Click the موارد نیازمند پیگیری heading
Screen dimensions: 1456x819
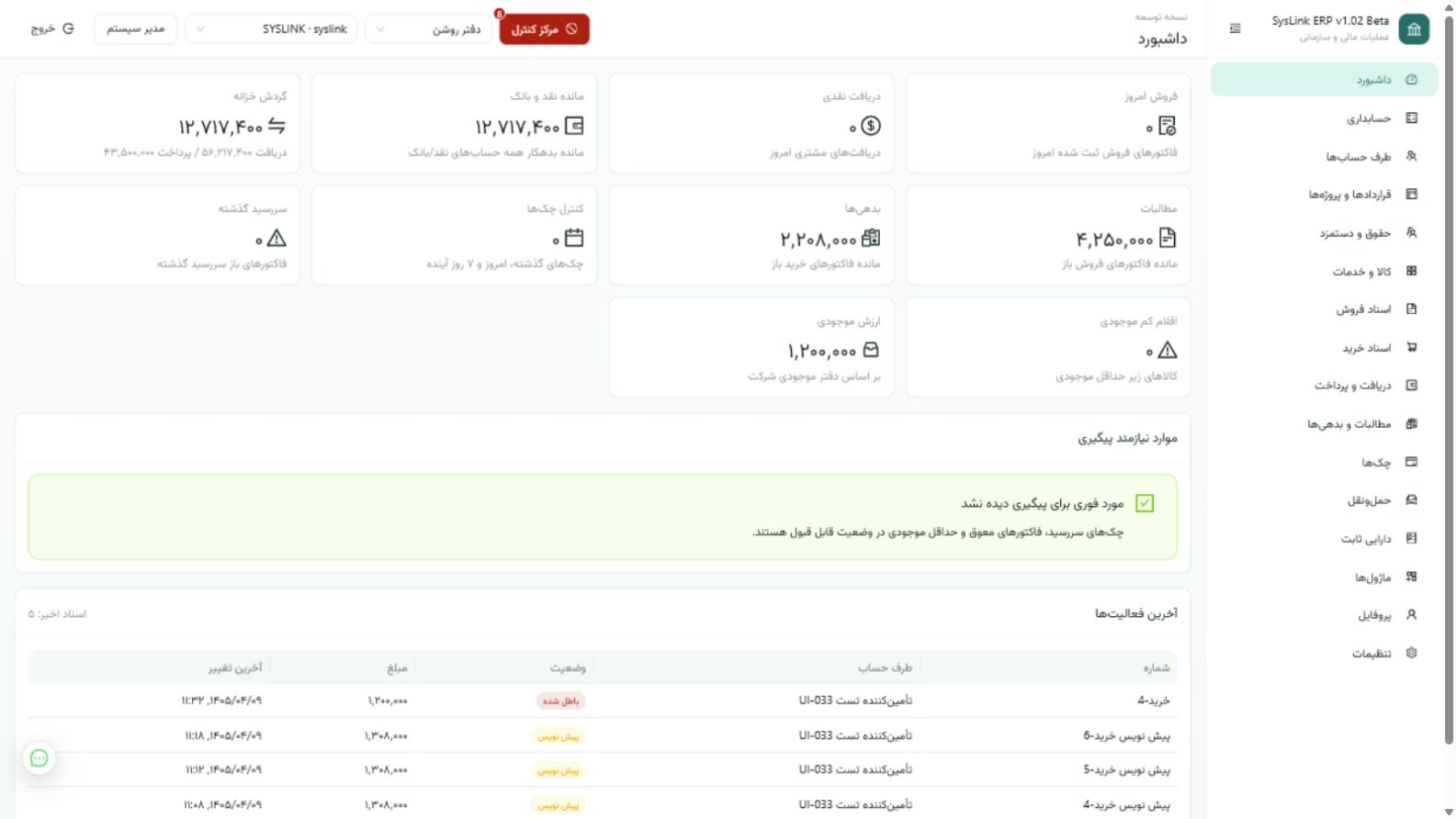pos(1127,438)
